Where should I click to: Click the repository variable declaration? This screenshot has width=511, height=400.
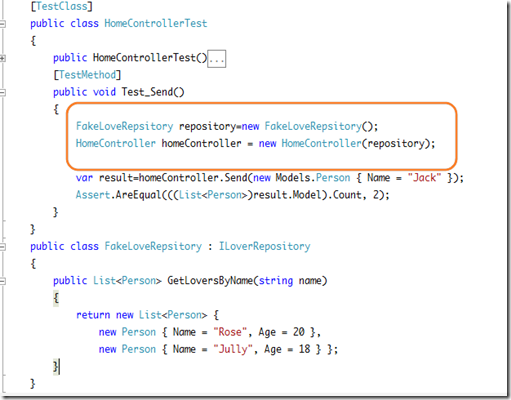[x=207, y=127]
